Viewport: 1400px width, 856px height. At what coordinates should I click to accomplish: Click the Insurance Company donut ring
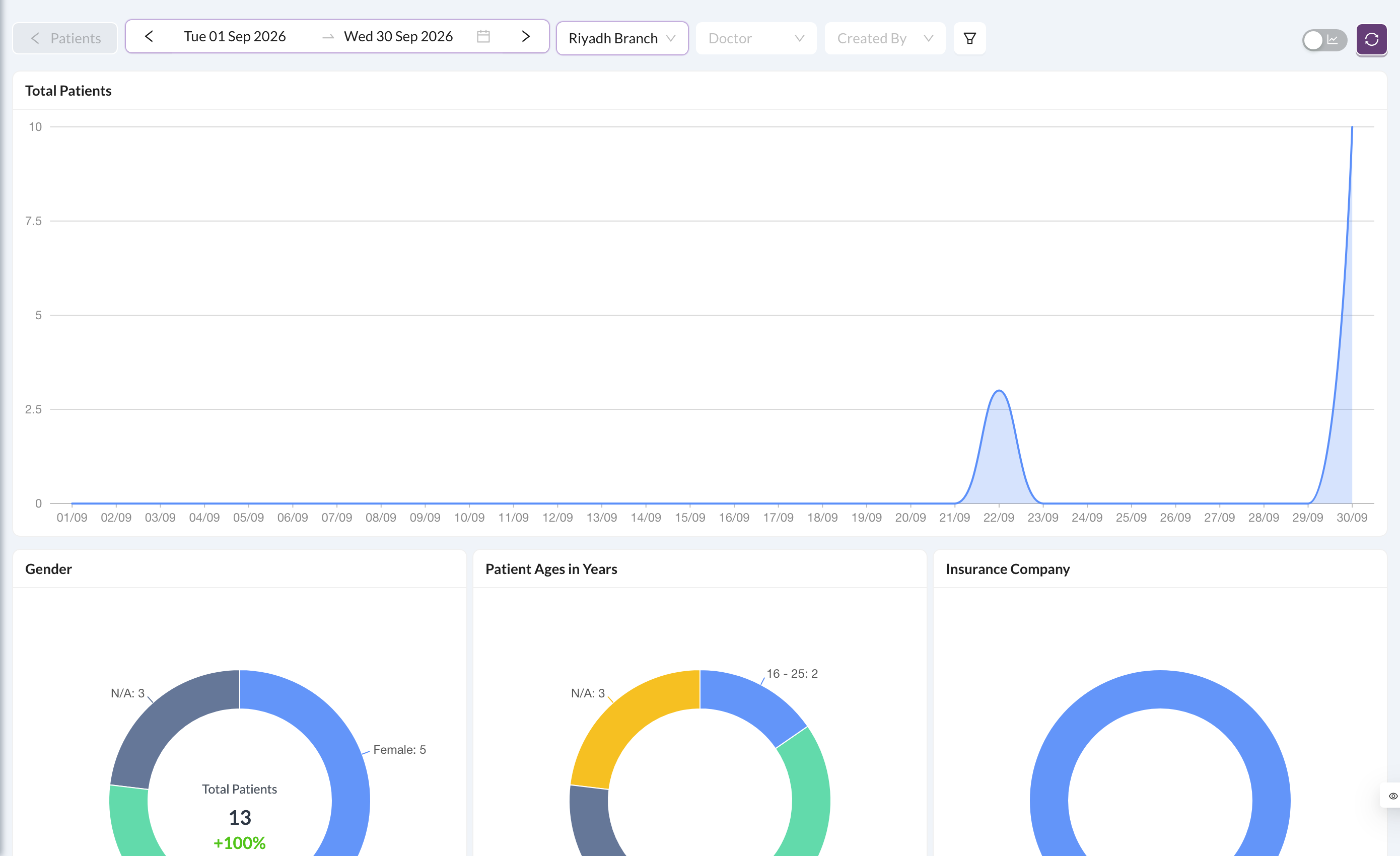pos(1160,689)
